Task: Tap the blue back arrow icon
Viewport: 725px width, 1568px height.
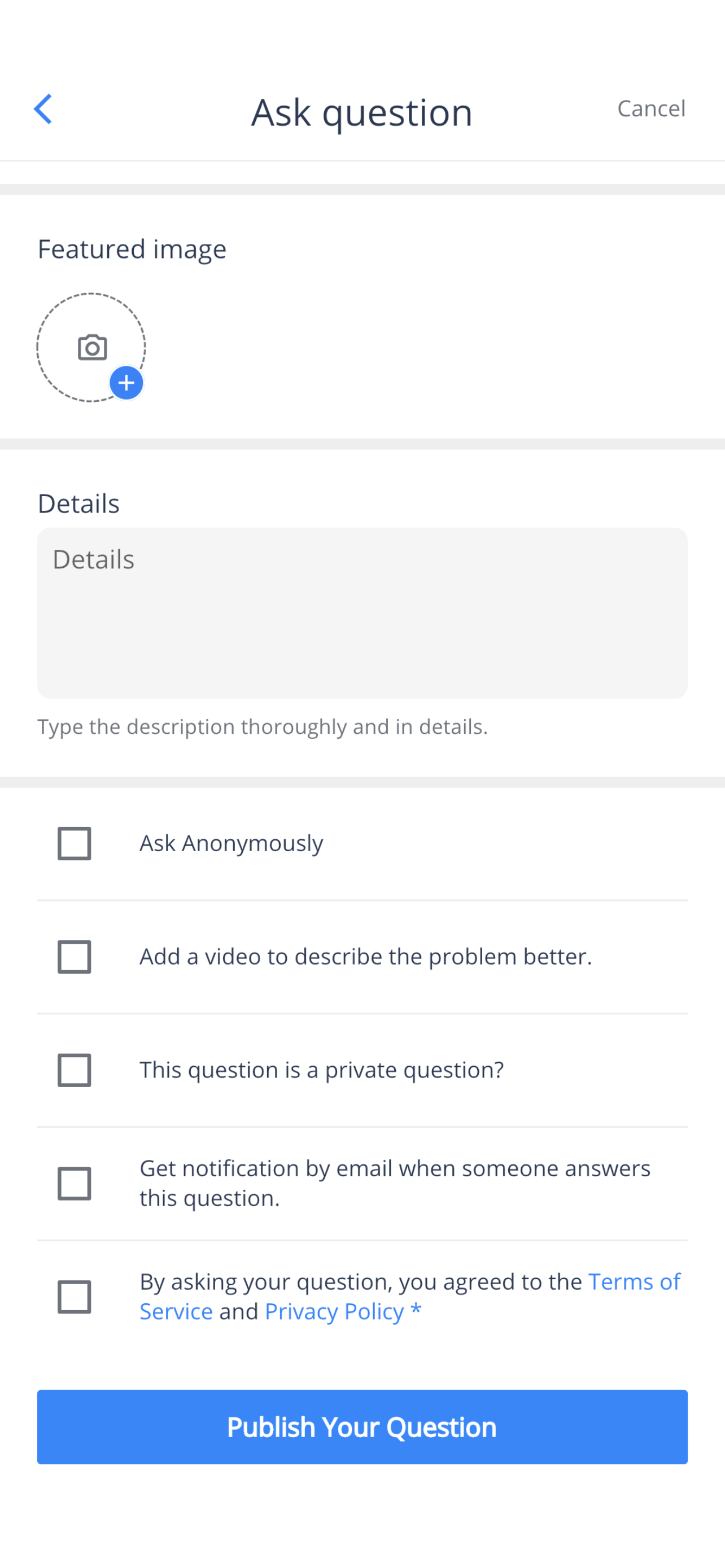Action: (x=42, y=110)
